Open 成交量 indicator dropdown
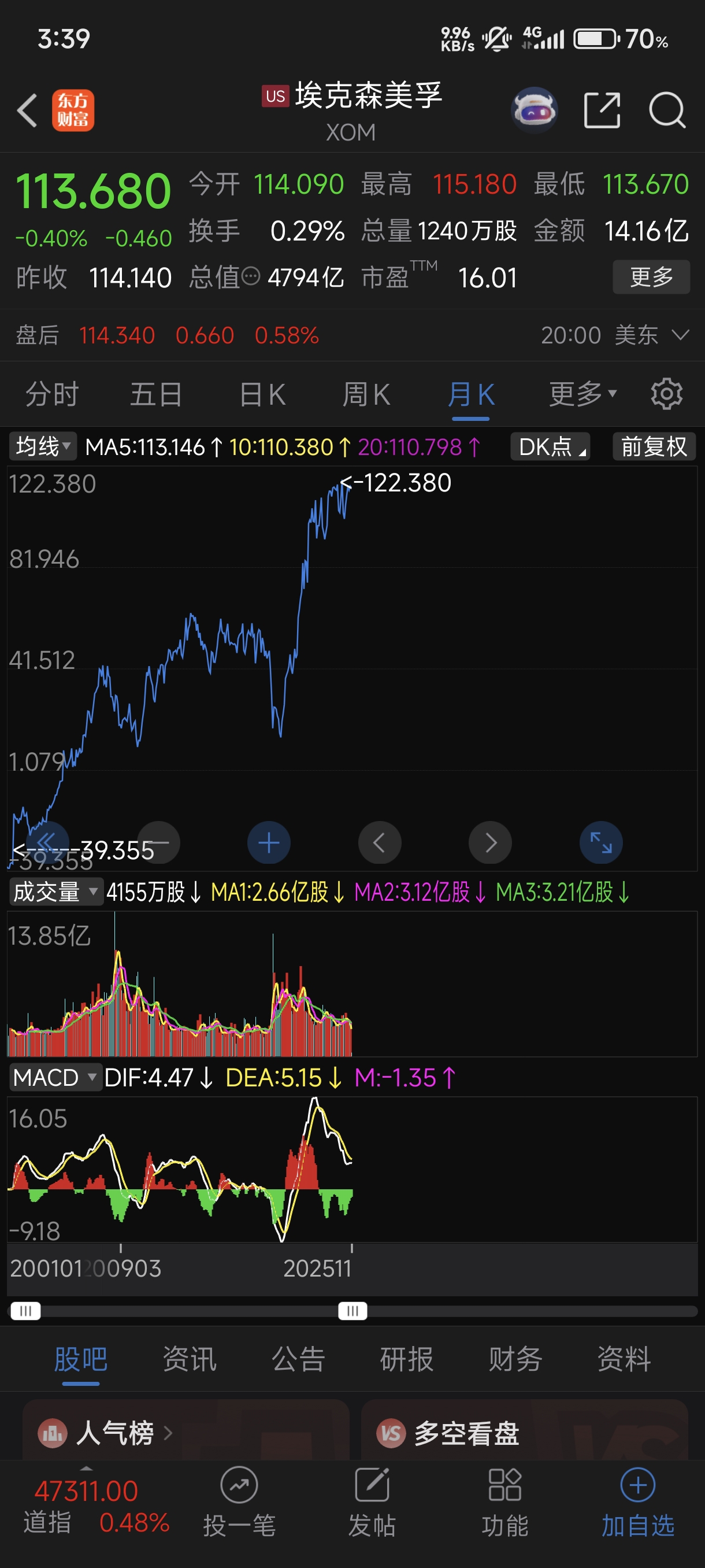The image size is (705, 1568). tap(56, 892)
